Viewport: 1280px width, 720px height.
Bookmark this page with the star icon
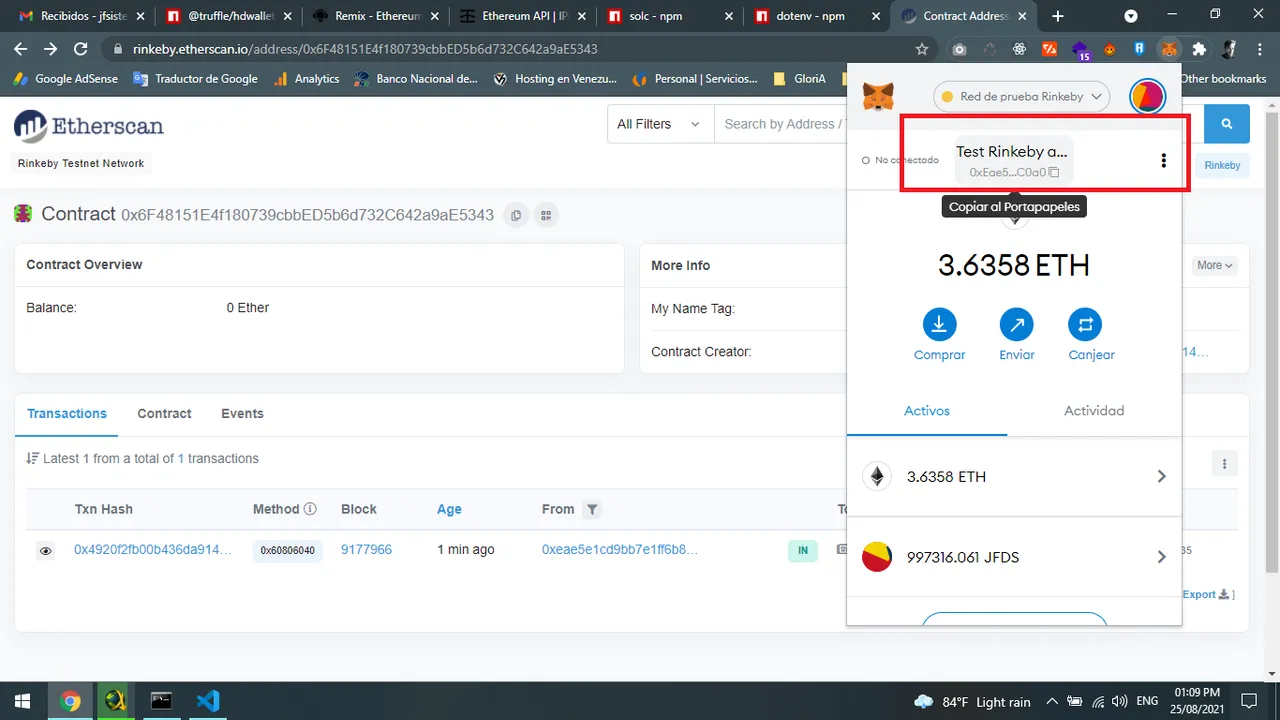coord(922,49)
